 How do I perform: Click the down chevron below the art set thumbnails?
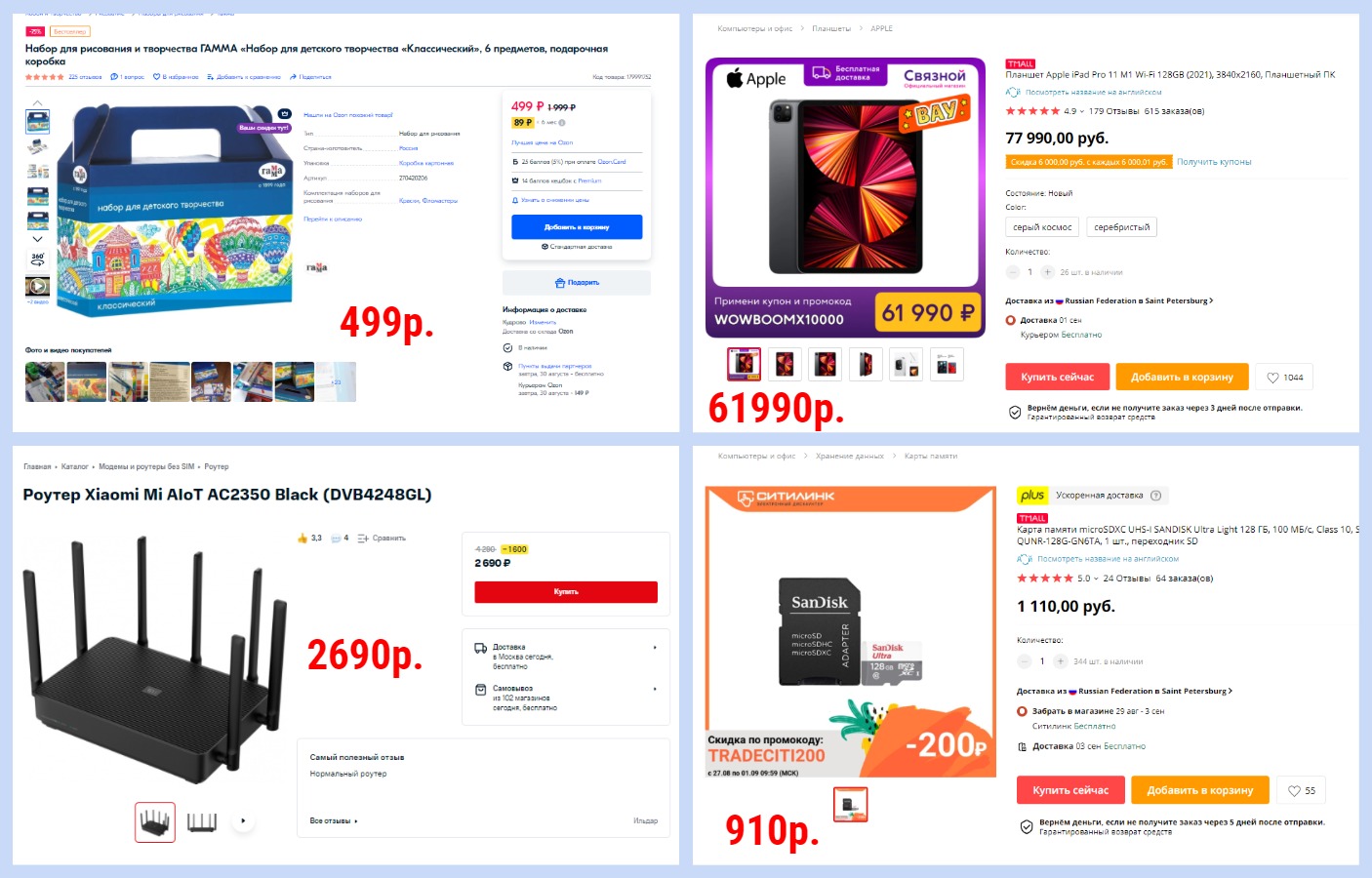click(x=37, y=239)
